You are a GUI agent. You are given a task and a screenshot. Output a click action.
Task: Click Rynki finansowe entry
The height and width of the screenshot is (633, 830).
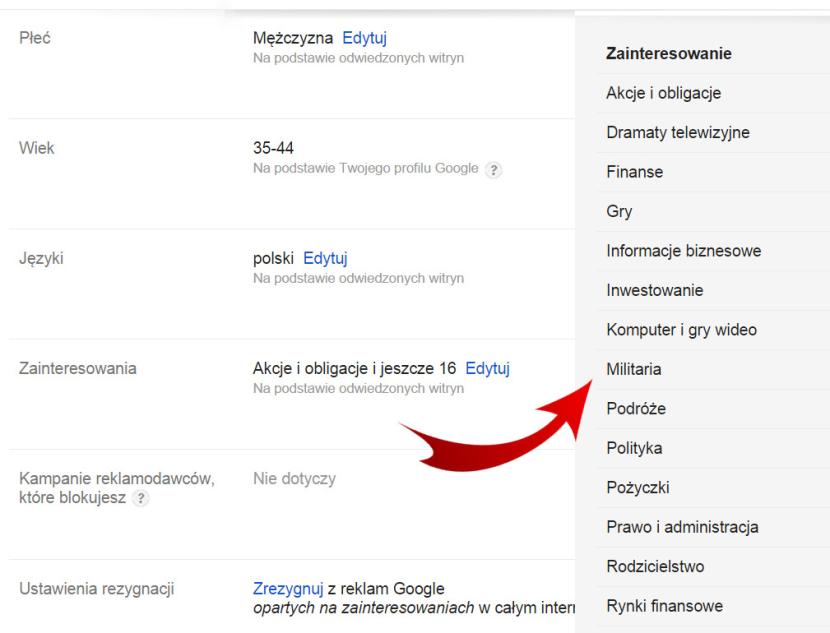pyautogui.click(x=664, y=606)
